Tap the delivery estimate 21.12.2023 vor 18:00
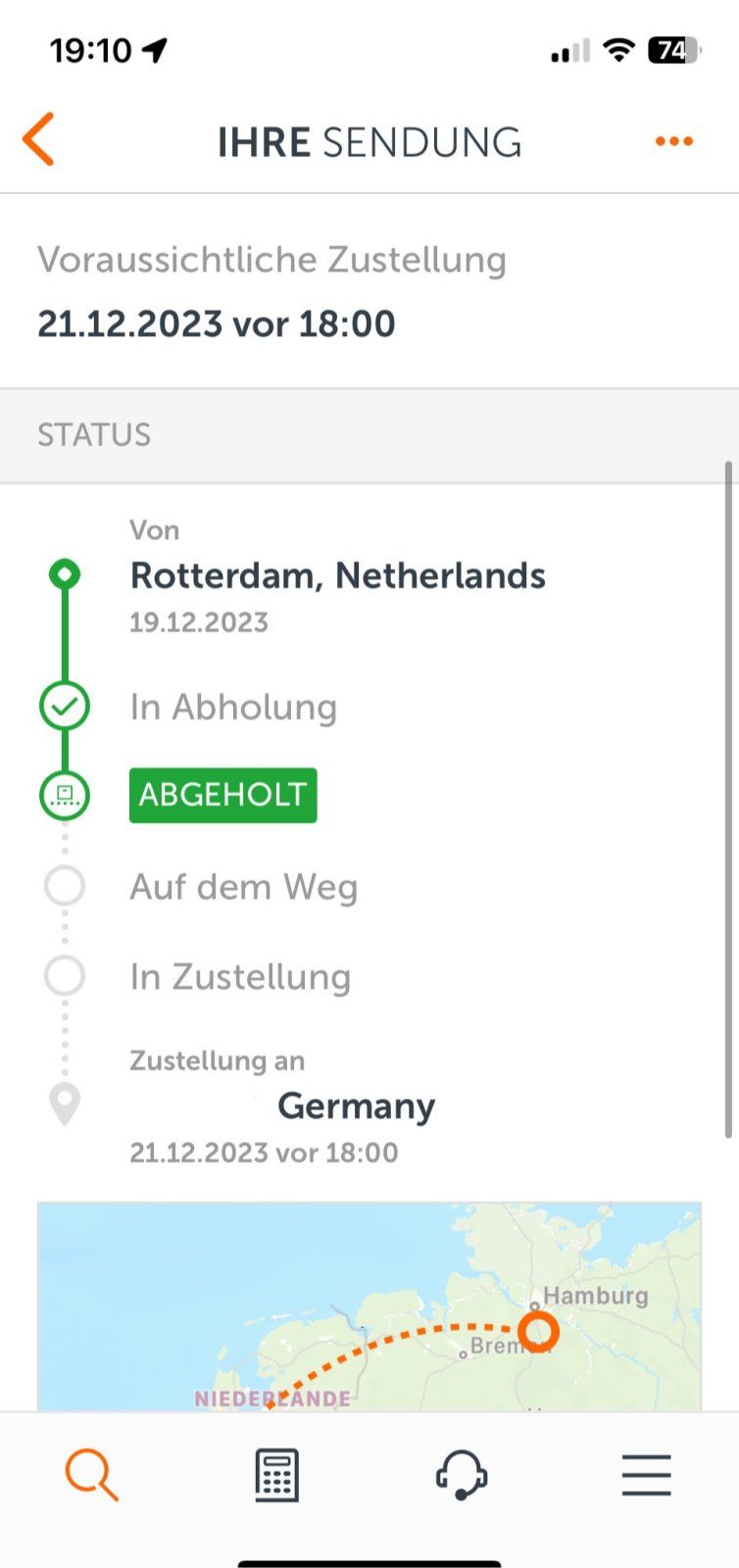Image resolution: width=739 pixels, height=1568 pixels. (x=217, y=323)
